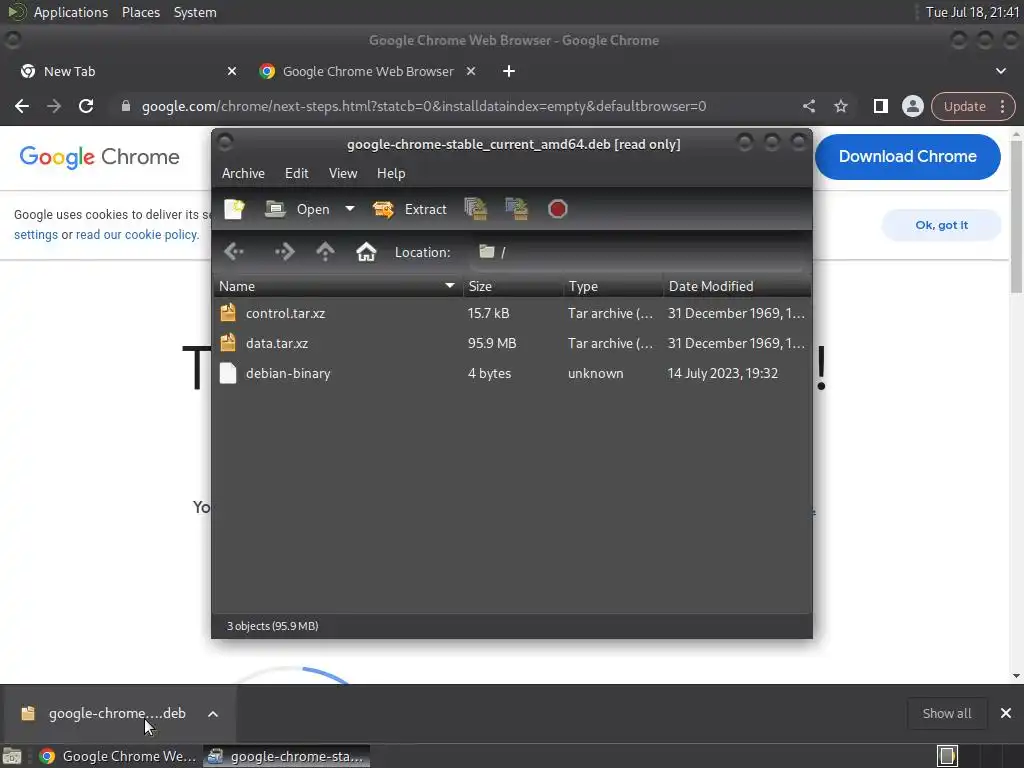Go forward in archive location history
The height and width of the screenshot is (768, 1024).
[285, 251]
